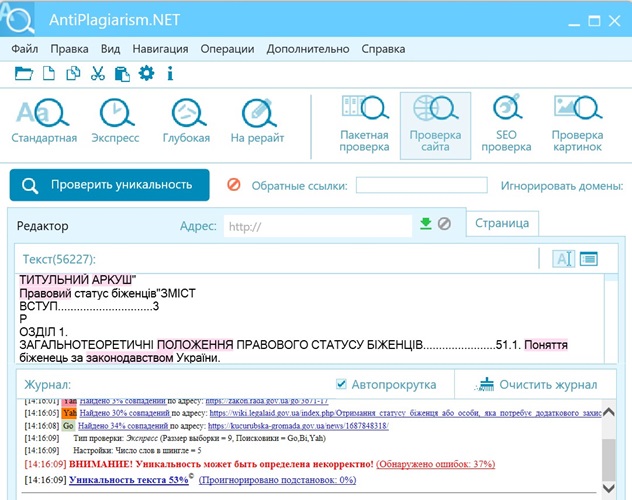Click the journal scrollbar up arrow
Screen dimensions: 632x500
608,412
